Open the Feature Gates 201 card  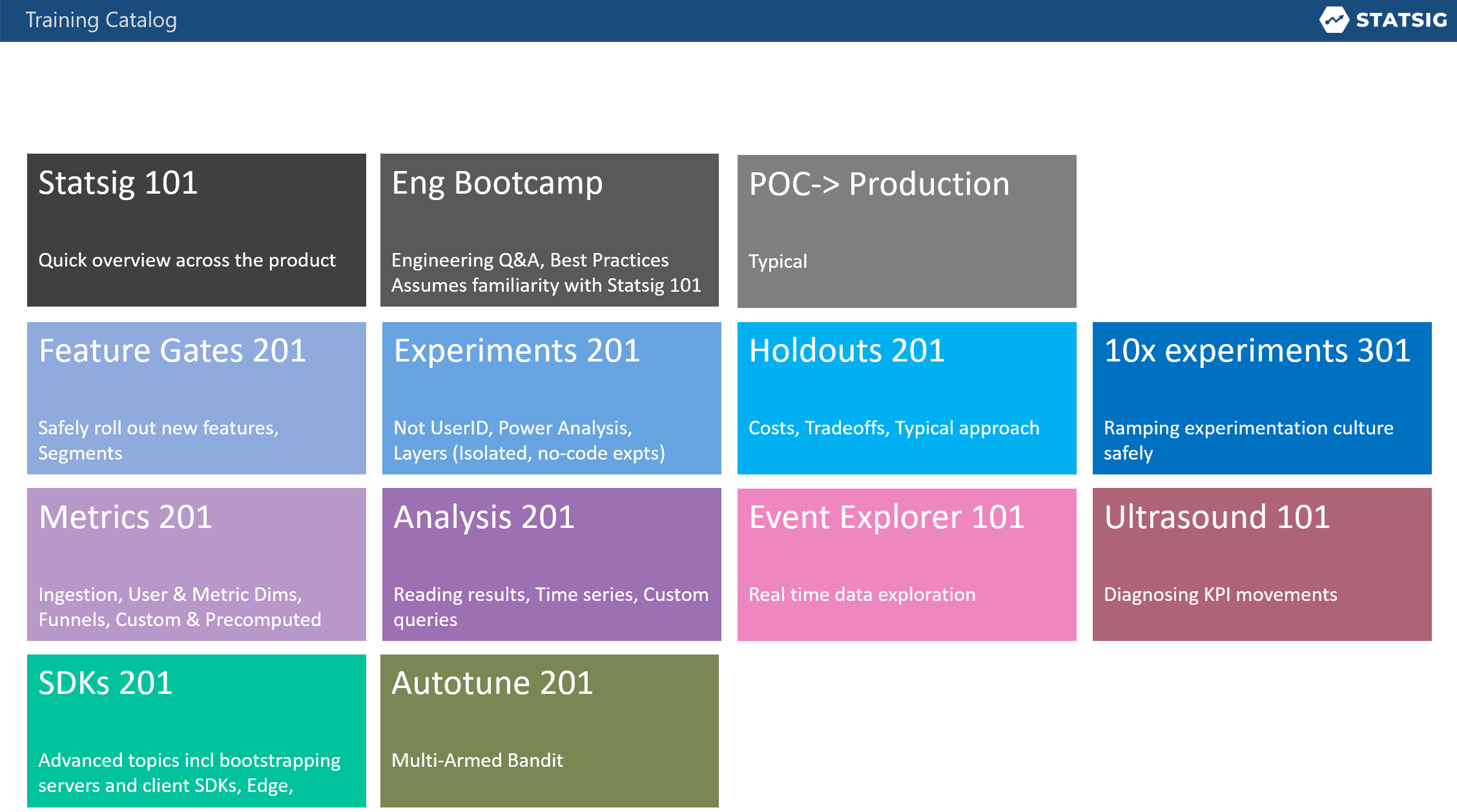pos(196,398)
